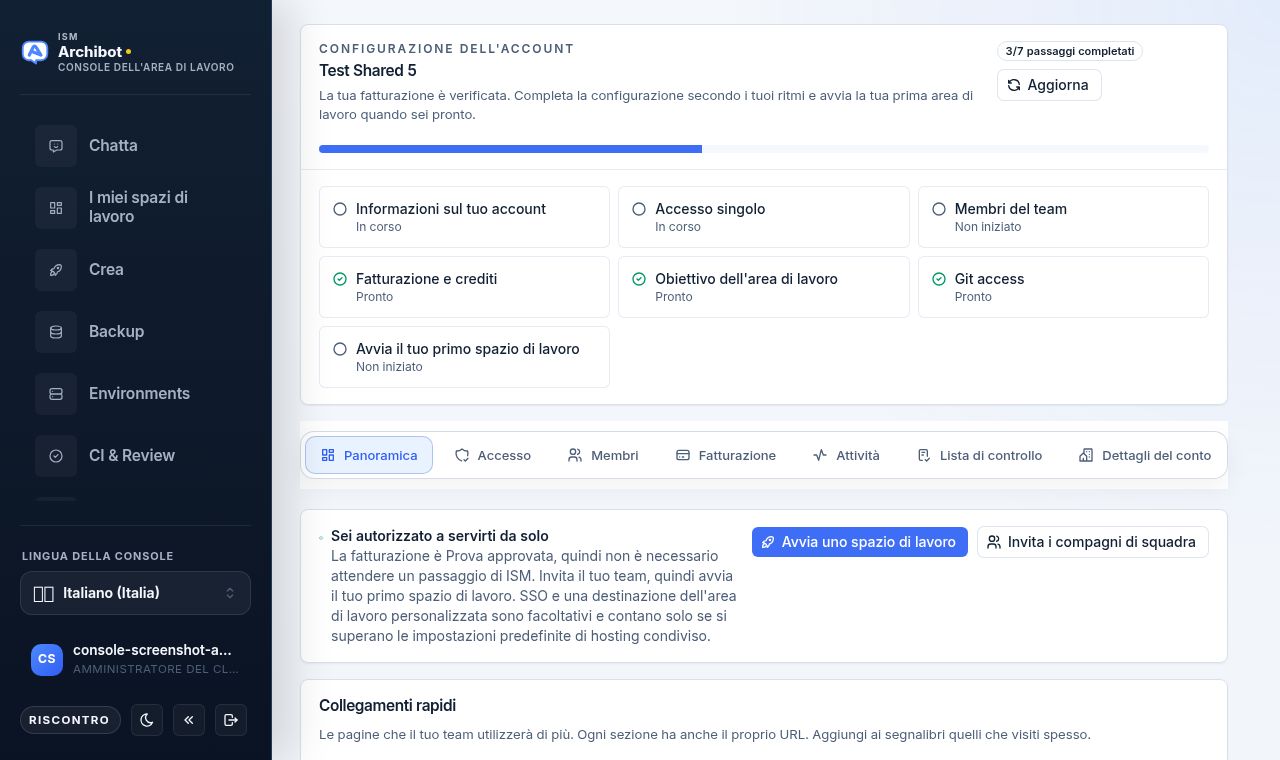Click the empty circle beside Informazioni sul tuo account

340,209
